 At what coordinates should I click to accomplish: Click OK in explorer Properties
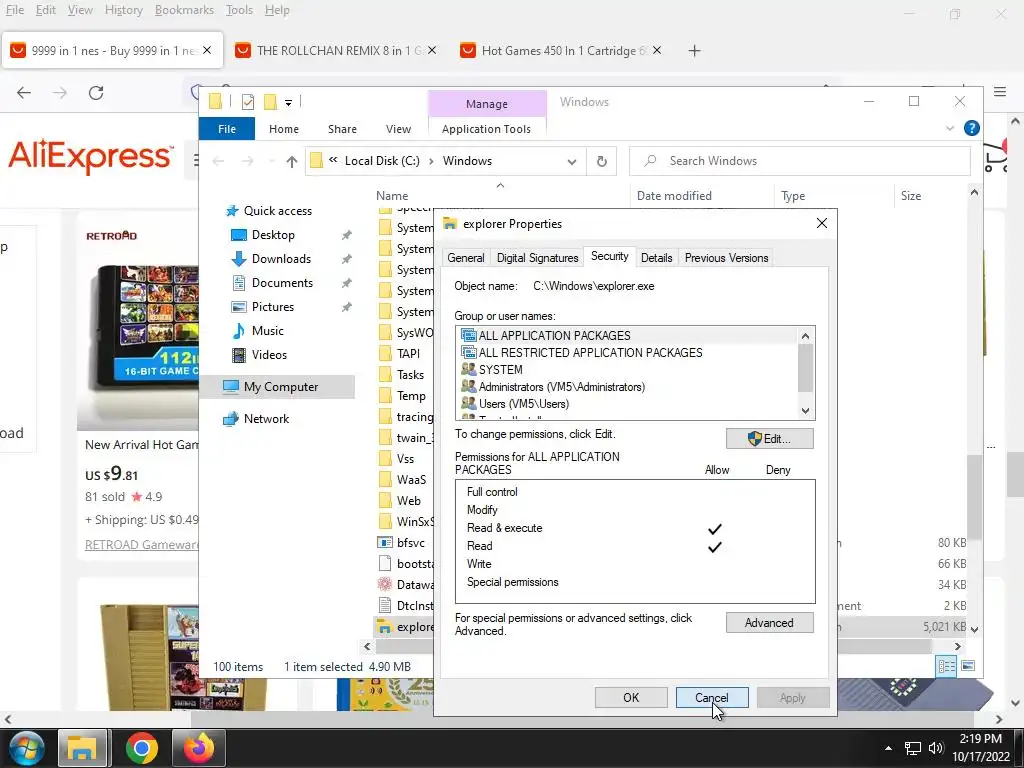[x=631, y=697]
